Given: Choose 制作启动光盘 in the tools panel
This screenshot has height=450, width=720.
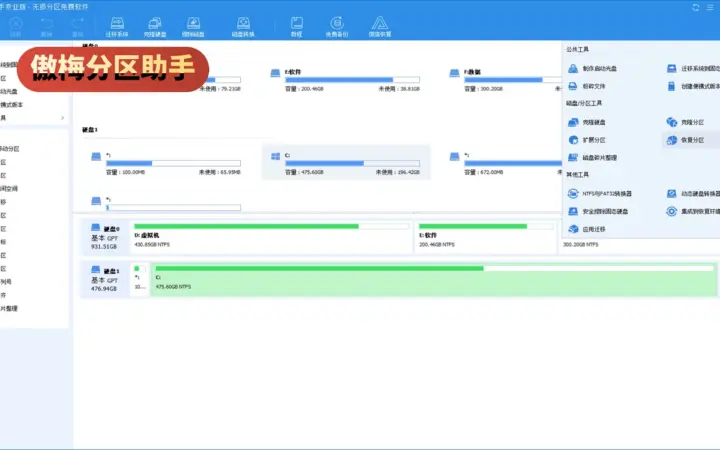Looking at the screenshot, I should [x=592, y=68].
